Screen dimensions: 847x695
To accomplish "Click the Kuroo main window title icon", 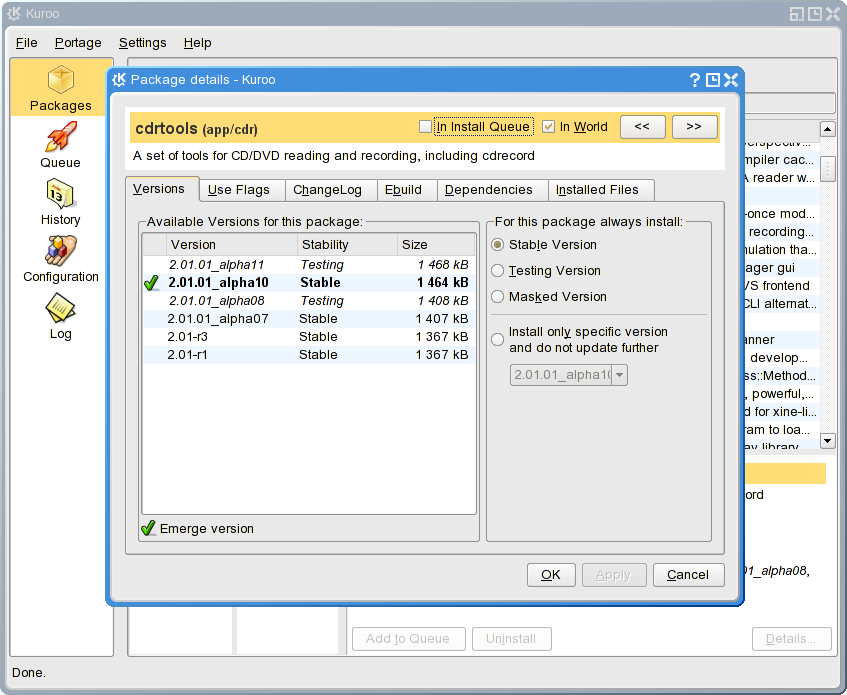I will (15, 14).
